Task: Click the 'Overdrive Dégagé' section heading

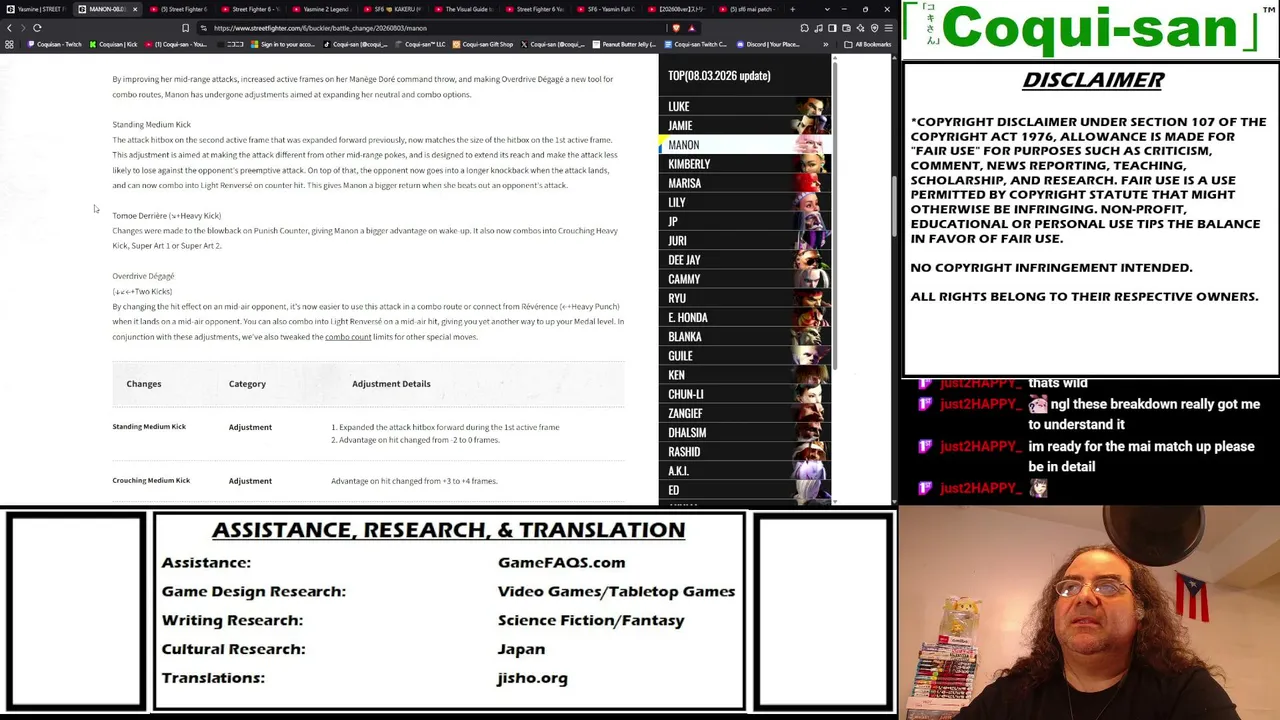Action: pyautogui.click(x=143, y=276)
